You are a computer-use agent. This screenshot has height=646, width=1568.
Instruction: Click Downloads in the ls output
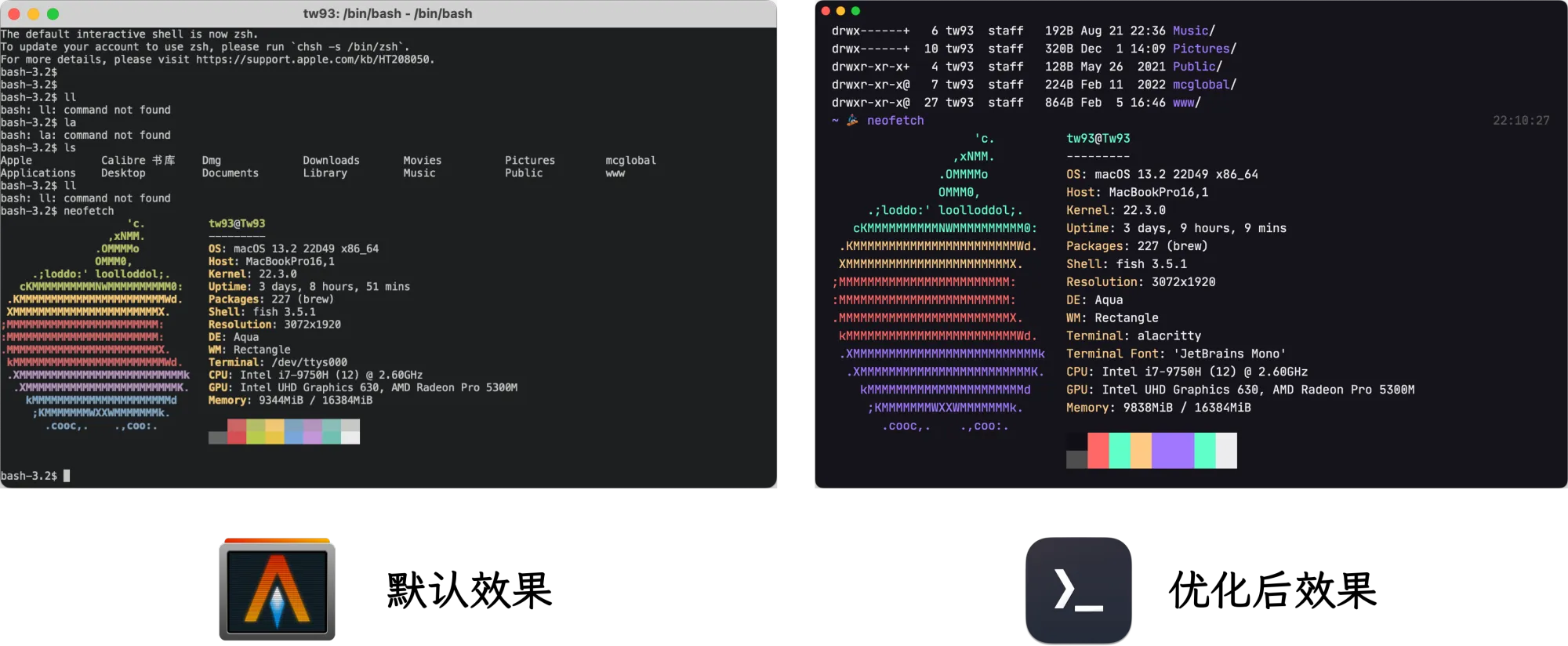coord(331,161)
